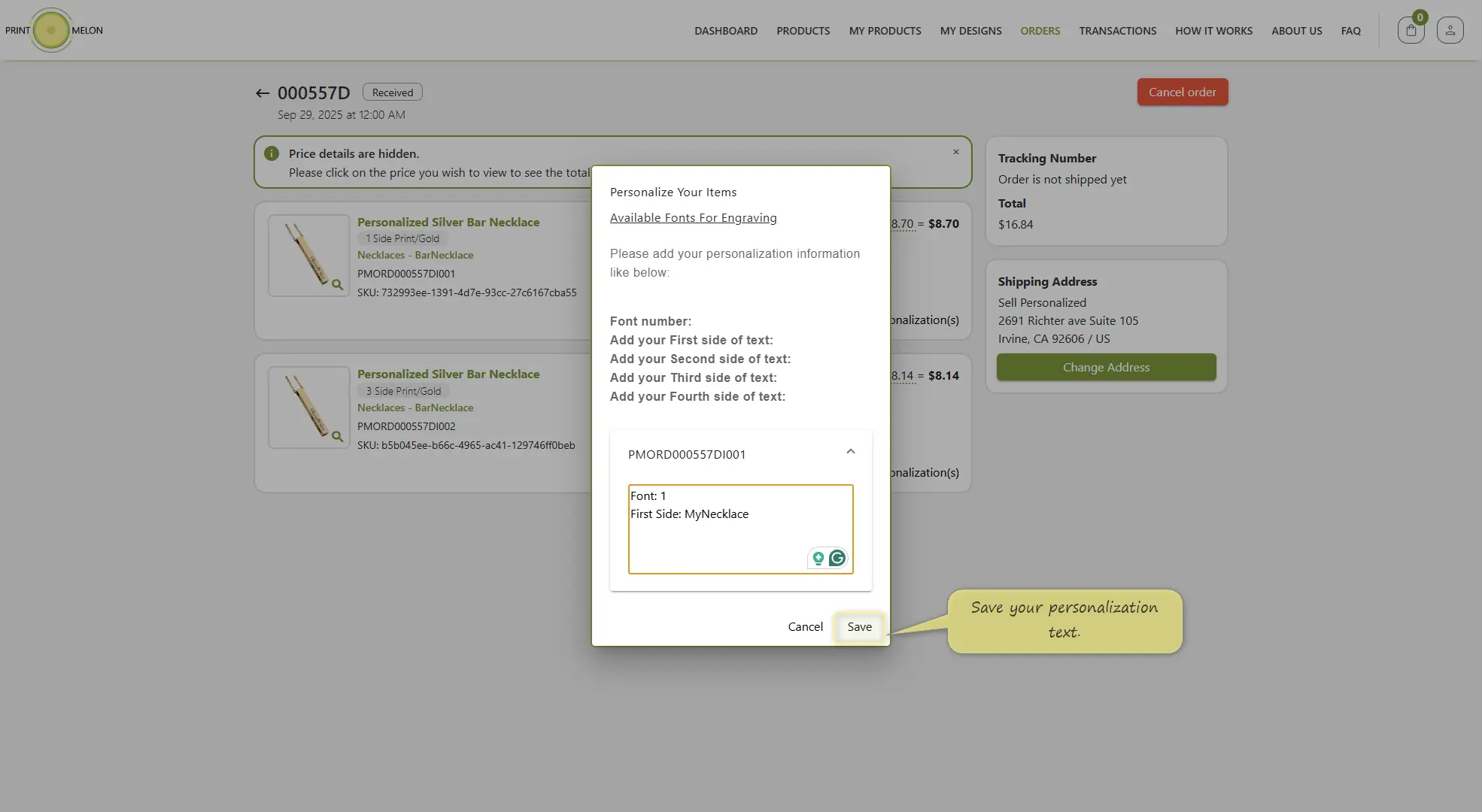This screenshot has width=1482, height=812.
Task: Click the back arrow beside order 000557D
Action: pyautogui.click(x=262, y=93)
